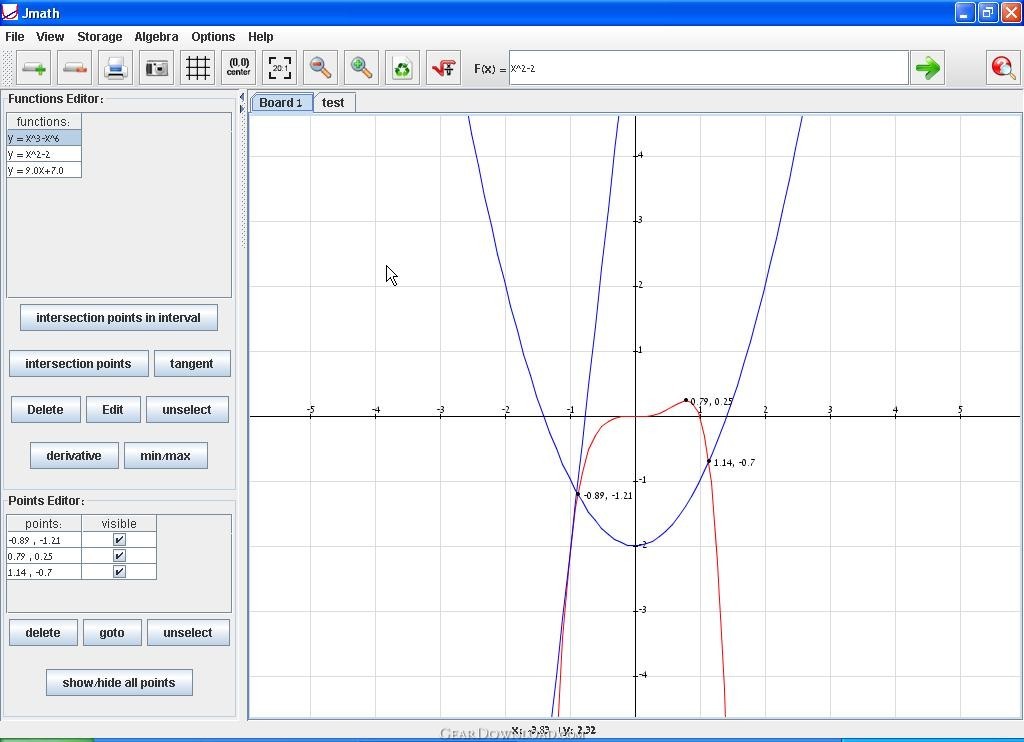
Task: Select point -0.89, -1.21 in the points table
Action: [44, 540]
